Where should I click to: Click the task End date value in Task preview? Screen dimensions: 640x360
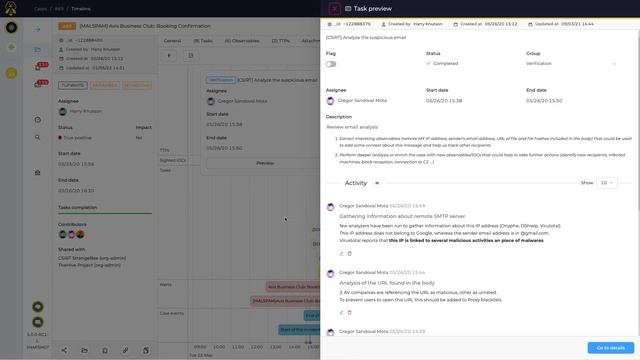tap(544, 101)
